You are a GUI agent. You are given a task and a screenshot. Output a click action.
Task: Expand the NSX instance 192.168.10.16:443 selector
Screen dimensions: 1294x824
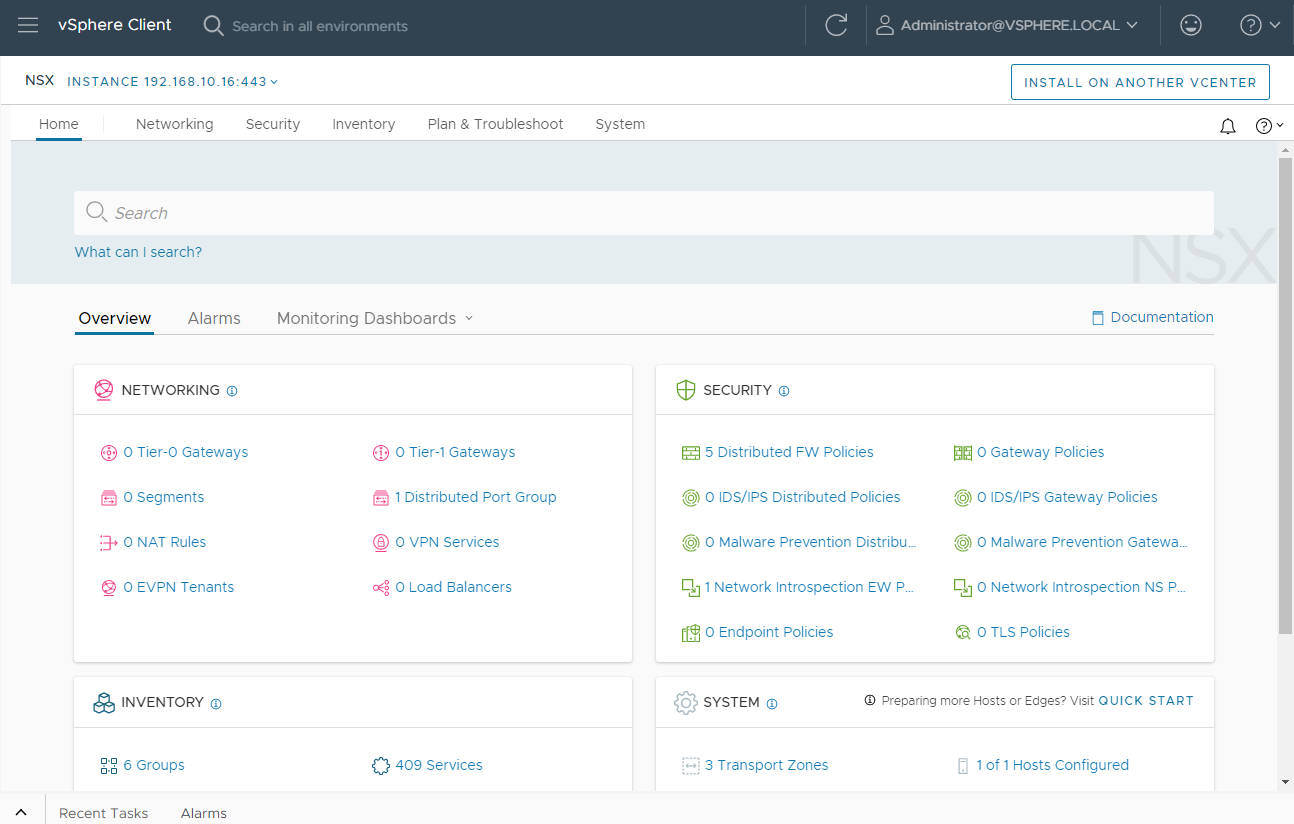[173, 82]
